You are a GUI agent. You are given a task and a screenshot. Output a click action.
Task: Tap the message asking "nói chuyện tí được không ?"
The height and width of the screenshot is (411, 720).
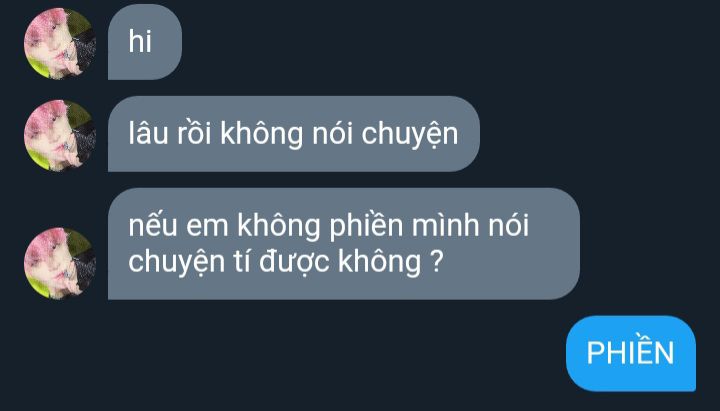(343, 243)
